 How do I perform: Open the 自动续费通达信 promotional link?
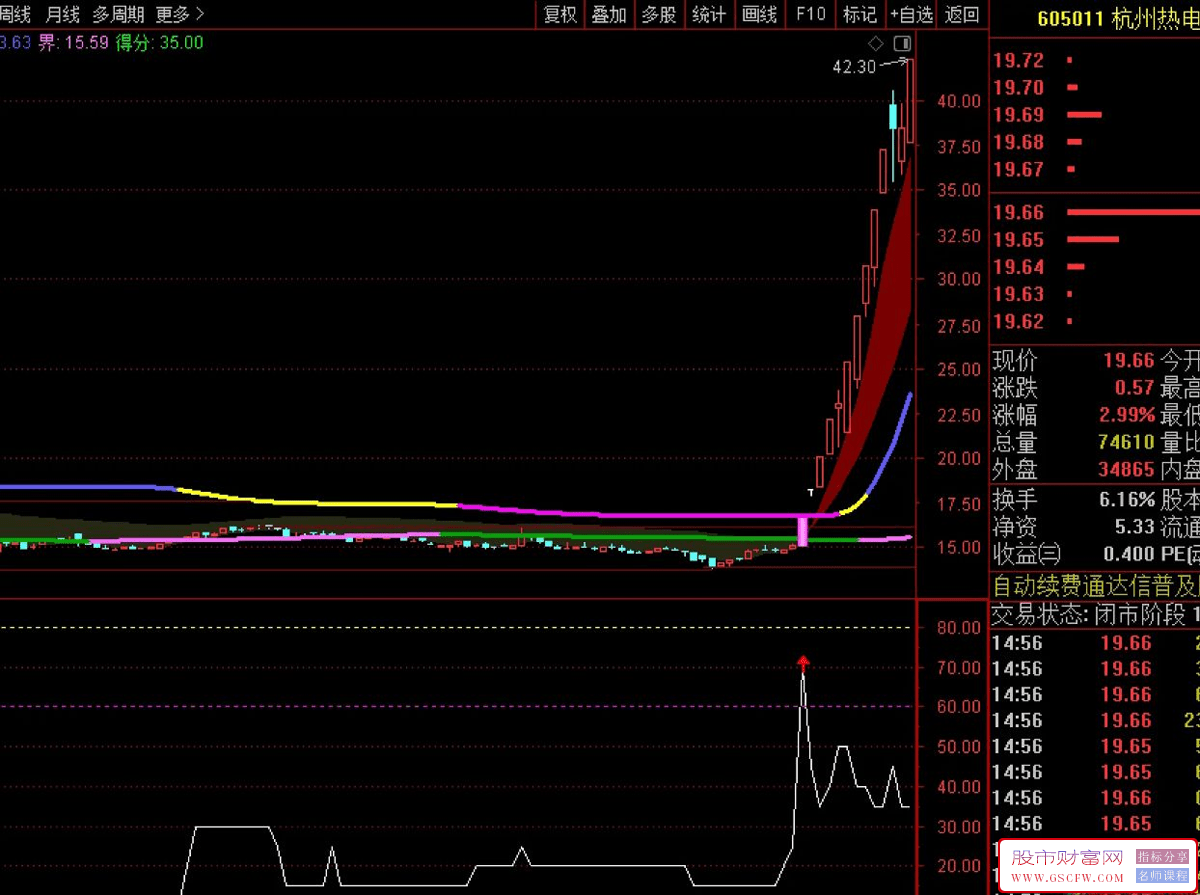point(1095,584)
